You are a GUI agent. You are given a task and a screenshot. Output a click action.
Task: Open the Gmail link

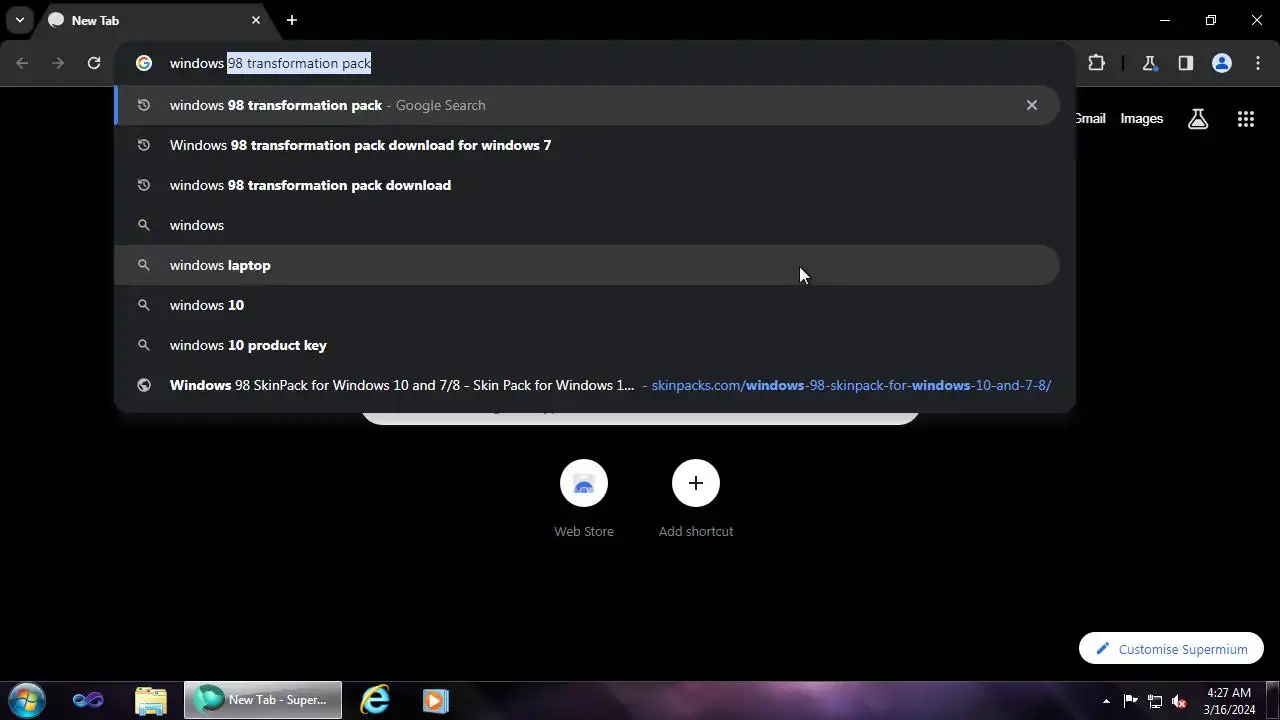pyautogui.click(x=1090, y=118)
